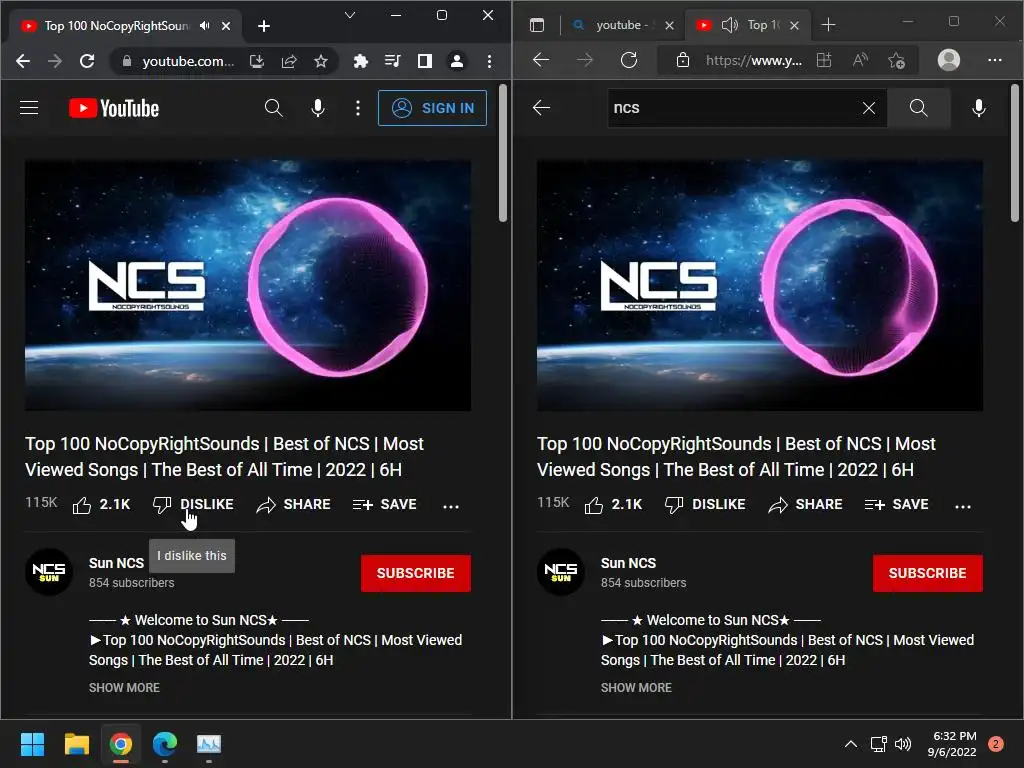The width and height of the screenshot is (1024, 768).
Task: Share the video in Chrome window
Action: pyautogui.click(x=293, y=504)
